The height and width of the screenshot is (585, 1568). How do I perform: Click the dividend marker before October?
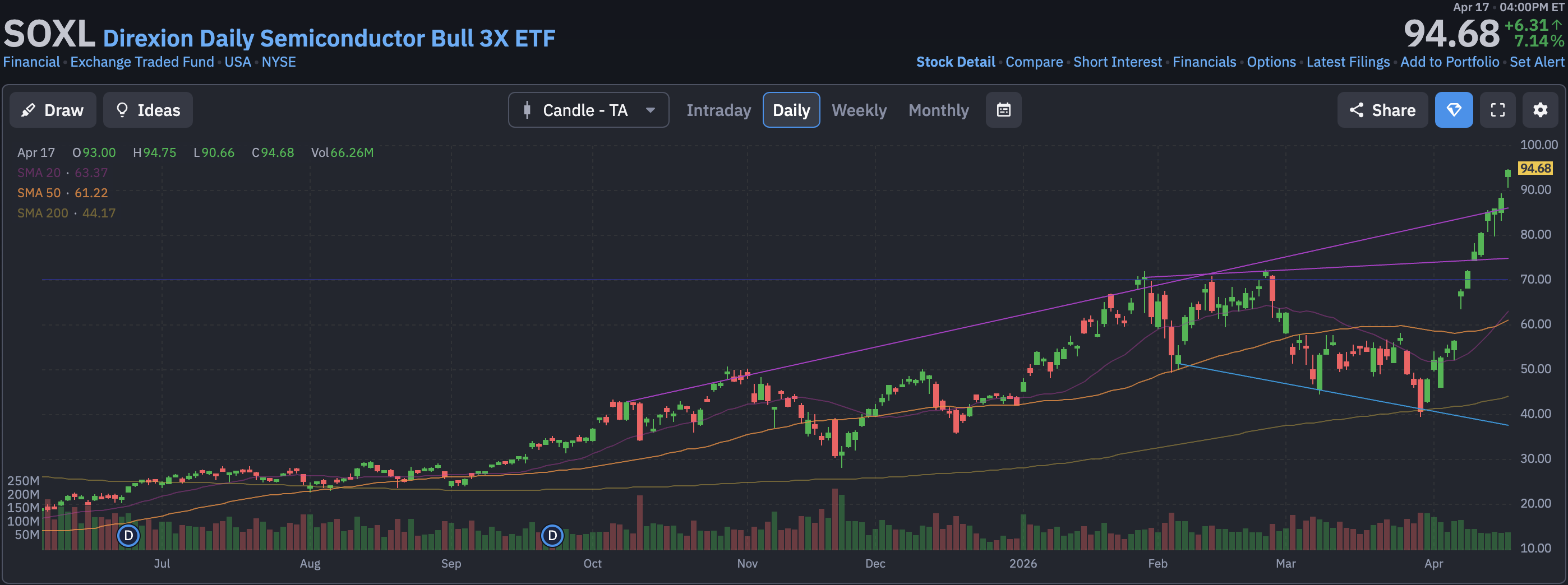point(552,536)
